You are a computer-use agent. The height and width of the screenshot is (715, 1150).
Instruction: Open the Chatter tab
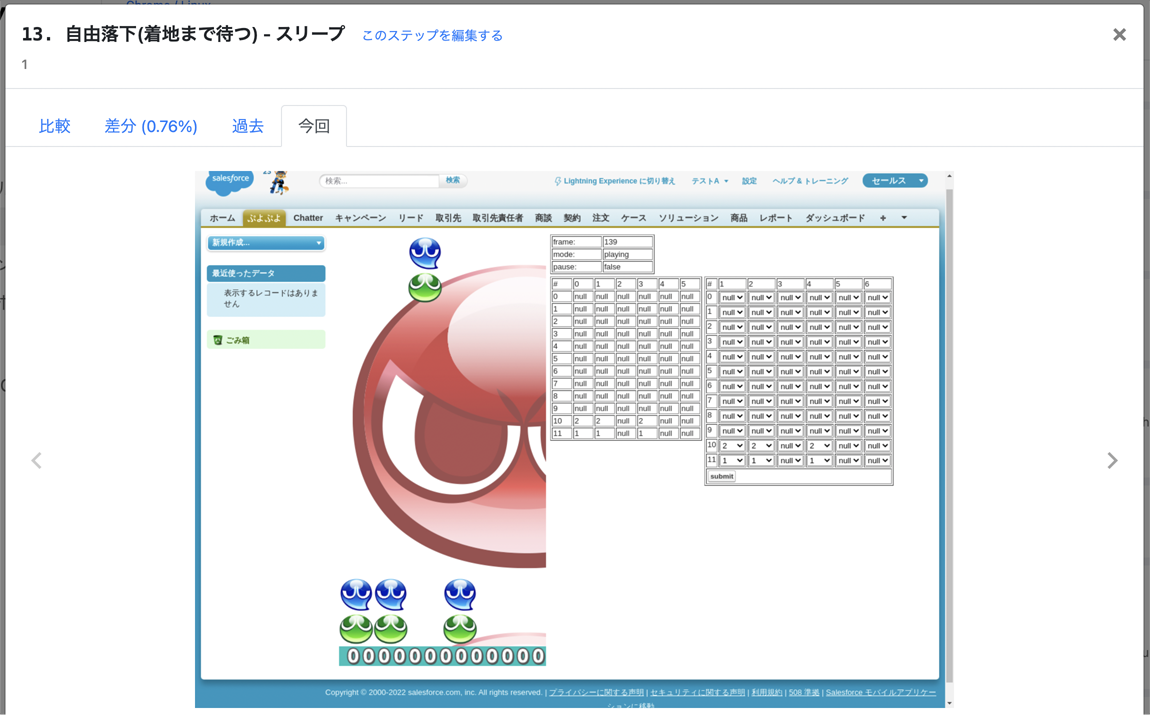pyautogui.click(x=308, y=218)
